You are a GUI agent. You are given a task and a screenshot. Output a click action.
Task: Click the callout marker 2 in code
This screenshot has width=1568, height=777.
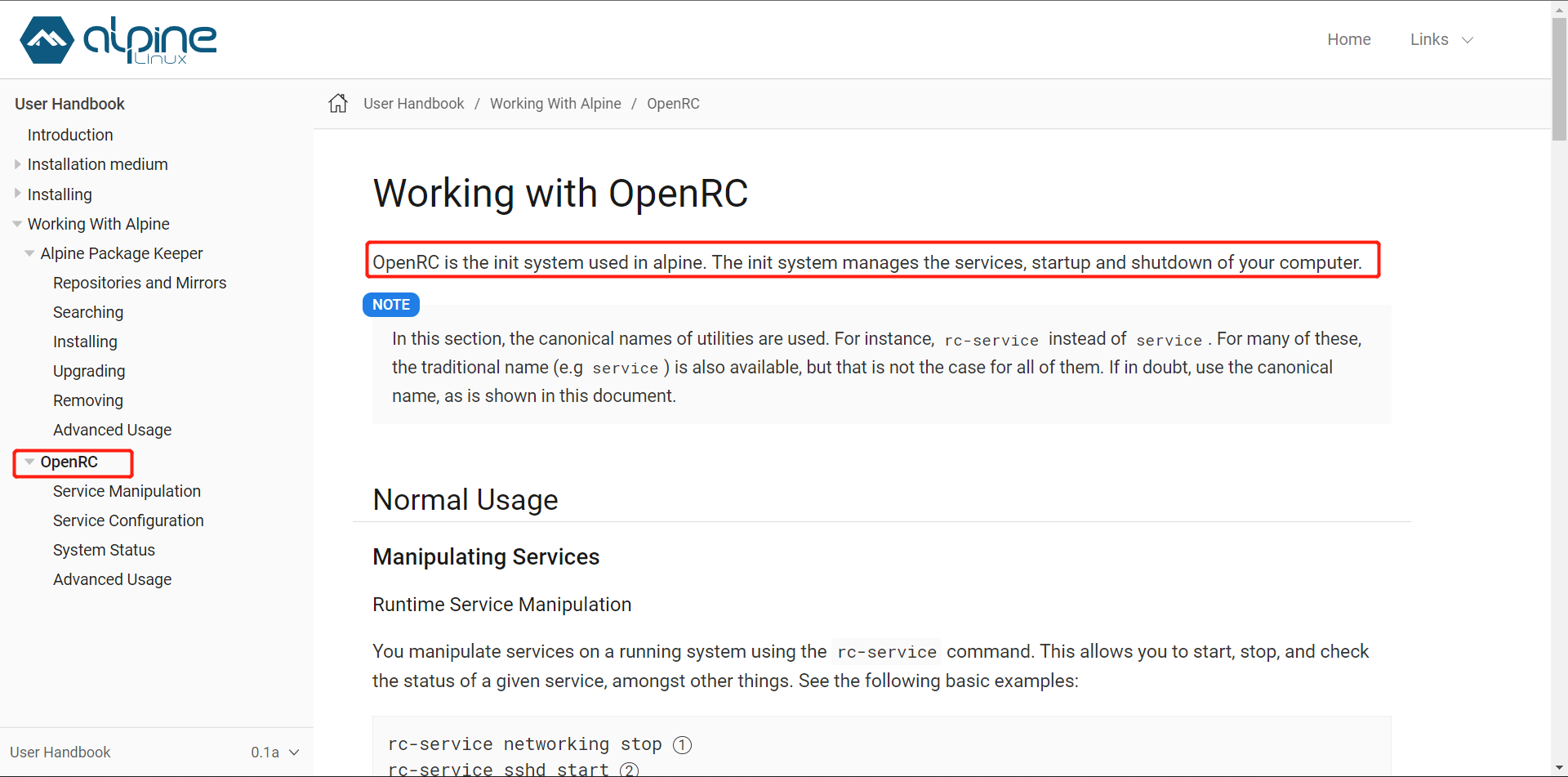[629, 770]
